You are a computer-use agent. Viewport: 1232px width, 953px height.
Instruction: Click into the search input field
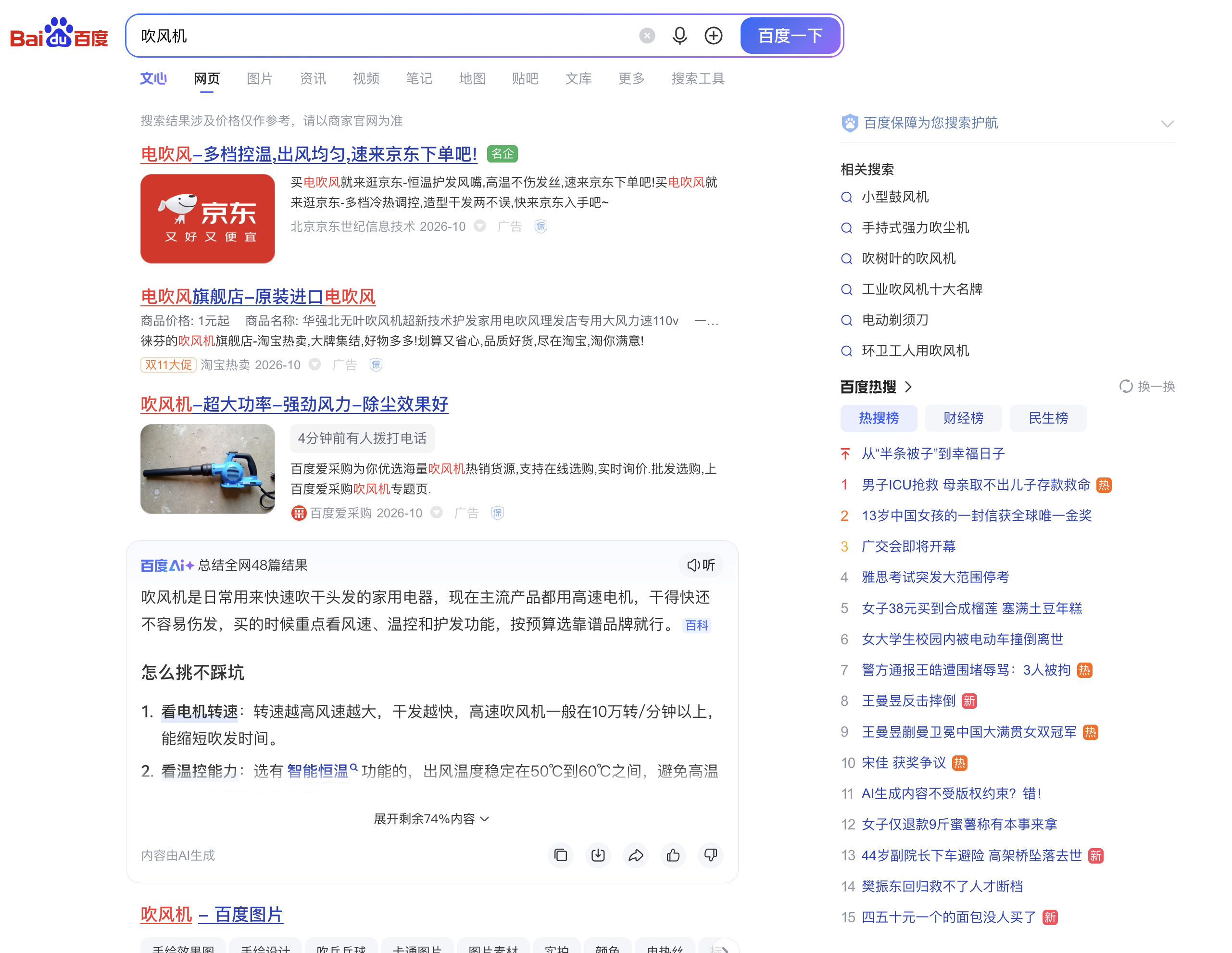(384, 36)
